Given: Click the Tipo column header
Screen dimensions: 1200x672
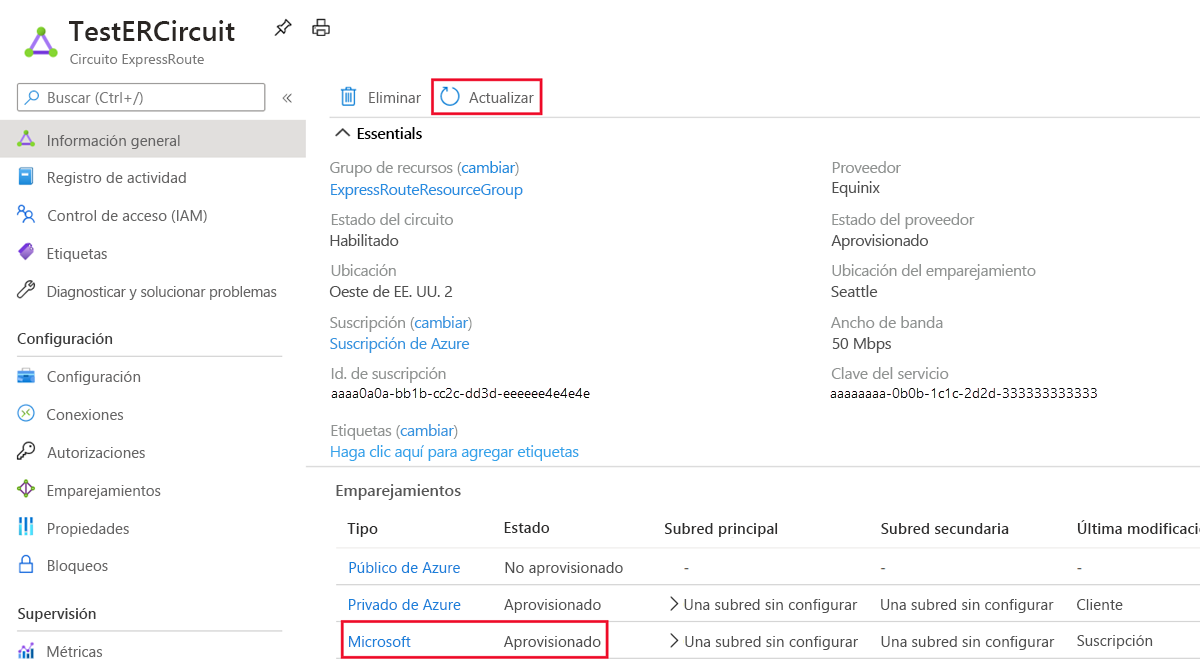Looking at the screenshot, I should pos(362,529).
